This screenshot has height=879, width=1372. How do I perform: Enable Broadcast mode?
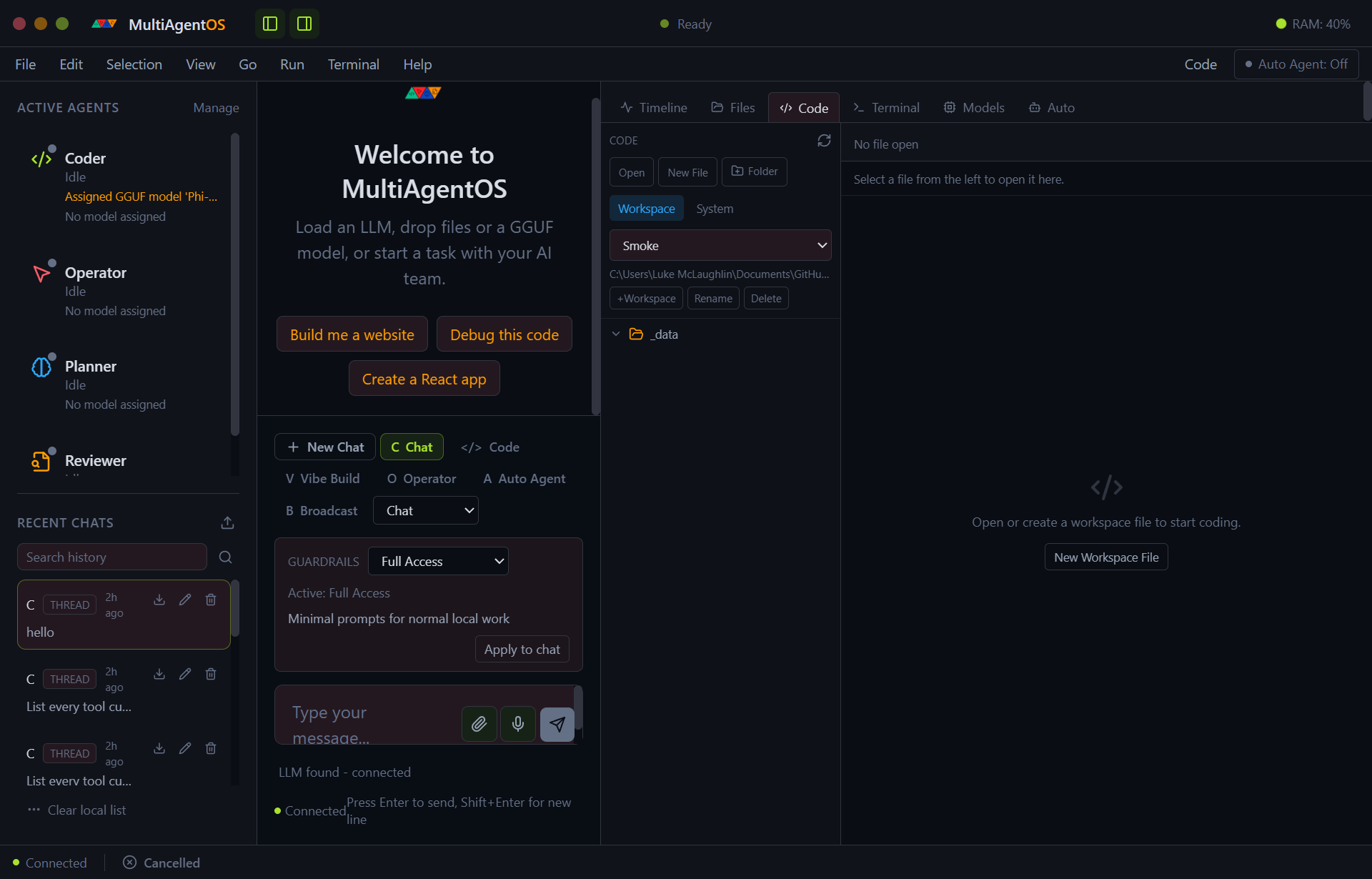[322, 510]
